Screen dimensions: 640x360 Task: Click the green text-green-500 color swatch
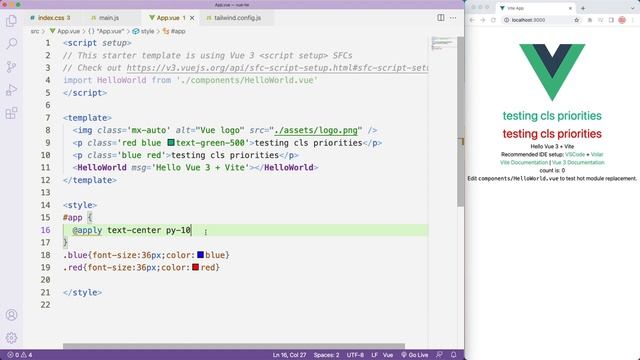tap(171, 142)
